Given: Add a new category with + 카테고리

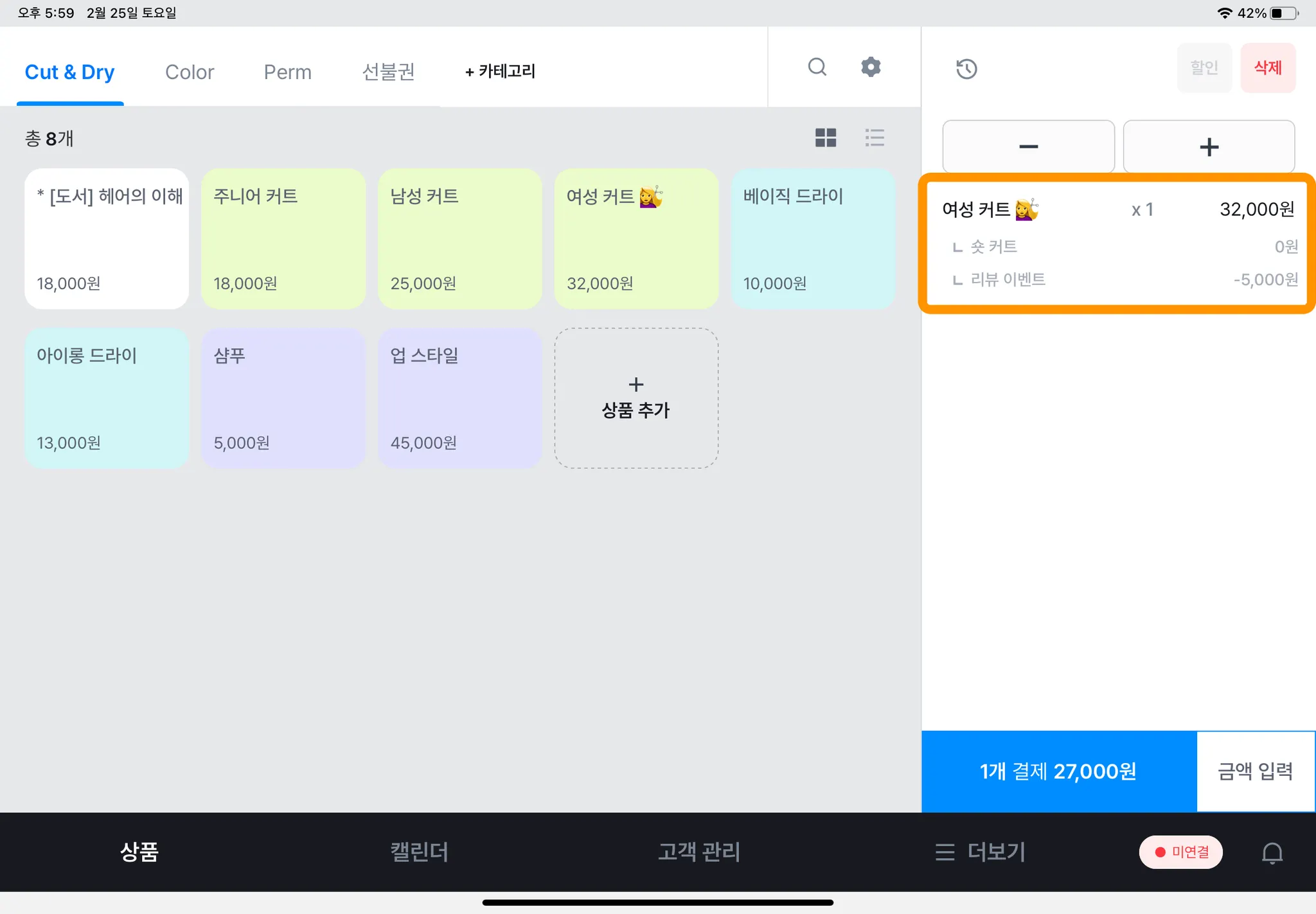Looking at the screenshot, I should click(x=500, y=71).
